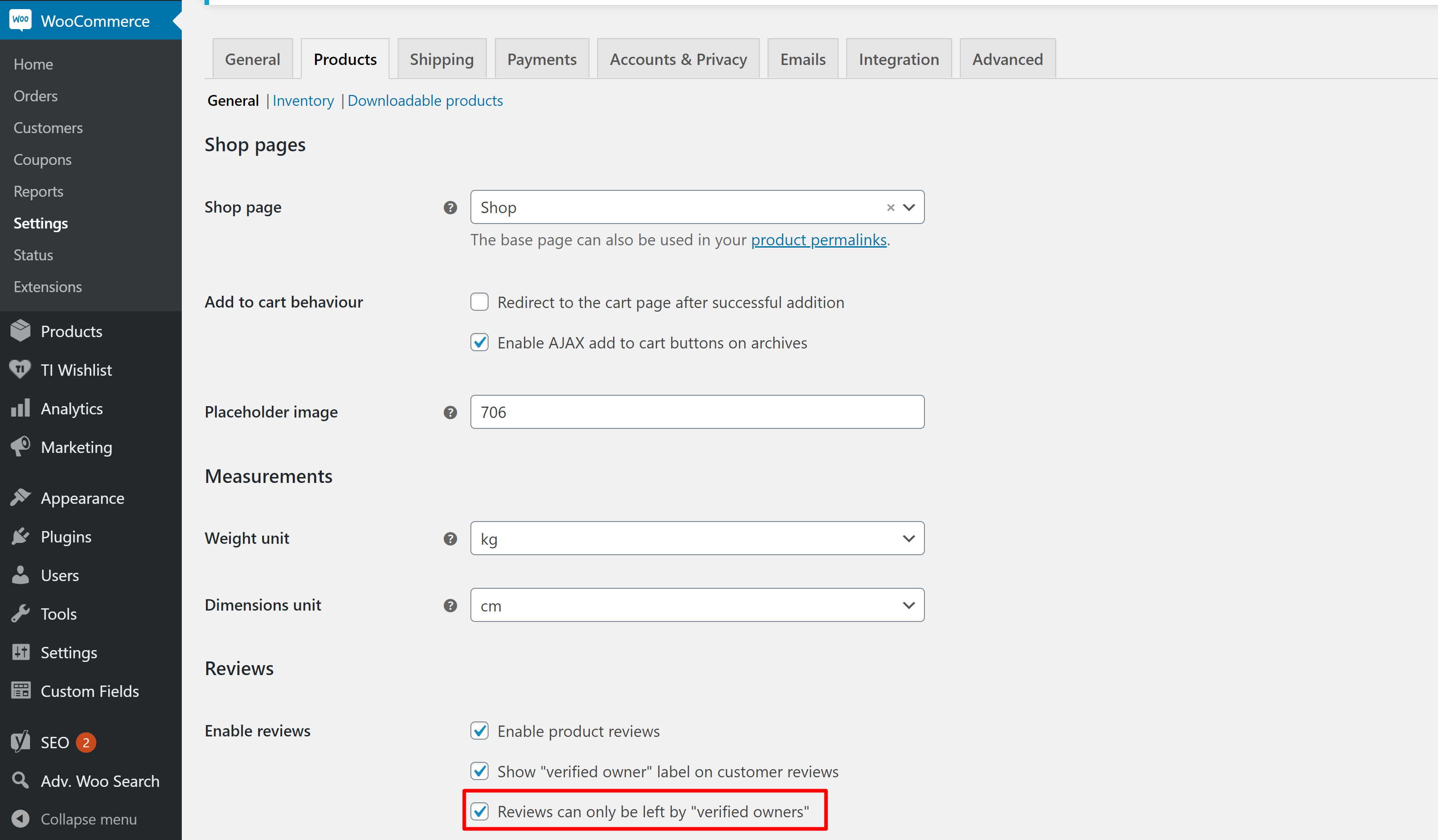Image resolution: width=1438 pixels, height=840 pixels.
Task: Open the Accounts & Privacy tab
Action: 678,58
